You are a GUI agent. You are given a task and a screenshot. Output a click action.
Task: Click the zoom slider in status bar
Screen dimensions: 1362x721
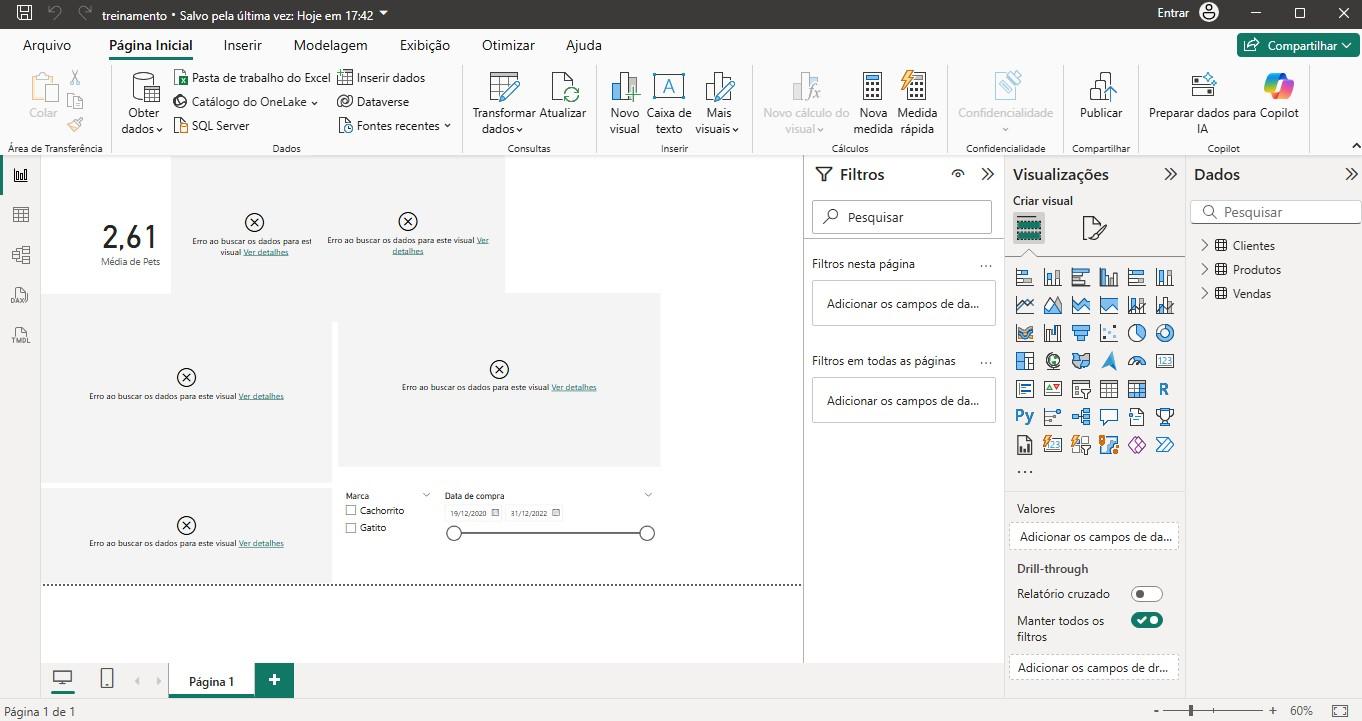pos(1190,711)
